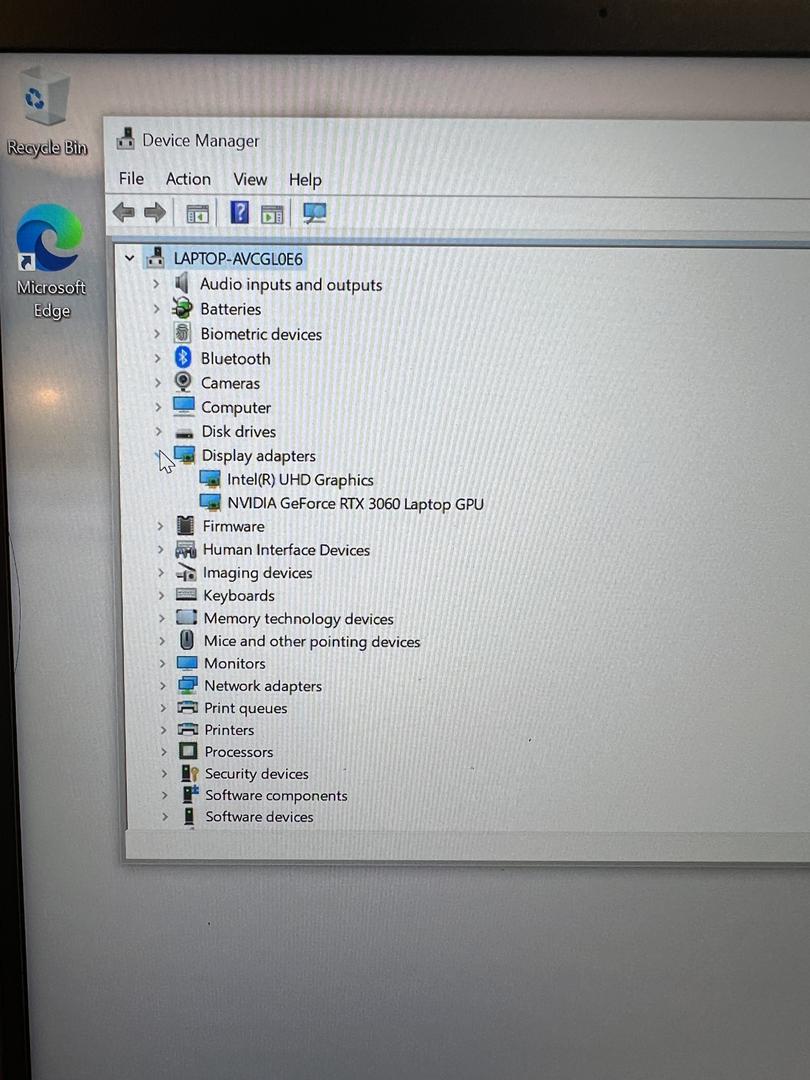Screen dimensions: 810x1080
Task: Click the fingerprint Biometric devices icon
Action: click(x=183, y=333)
